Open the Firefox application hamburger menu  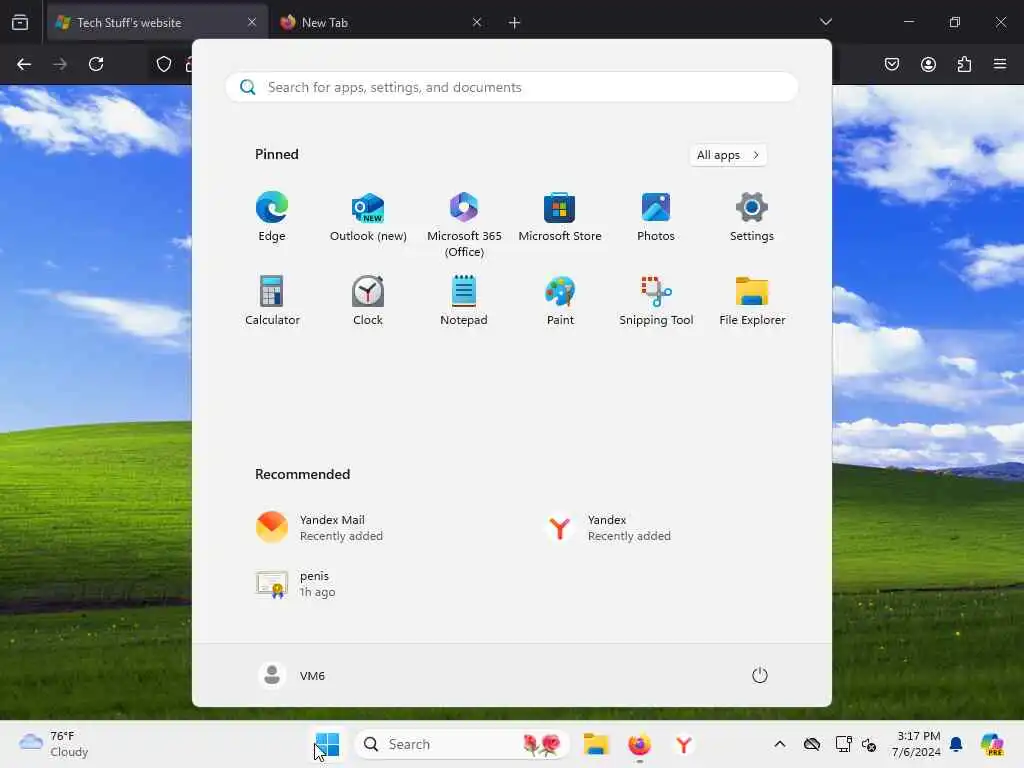click(1000, 64)
